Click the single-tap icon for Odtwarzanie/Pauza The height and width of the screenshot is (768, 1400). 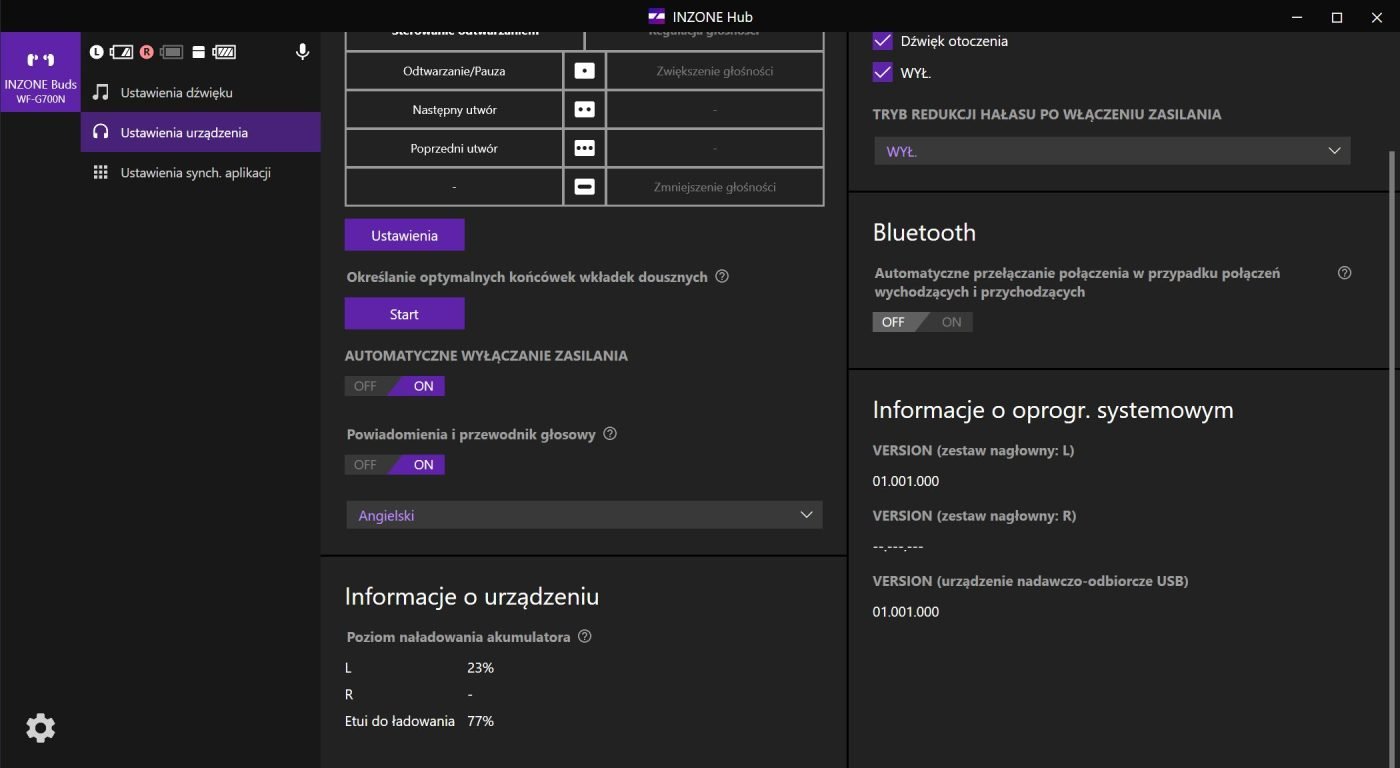(x=585, y=71)
